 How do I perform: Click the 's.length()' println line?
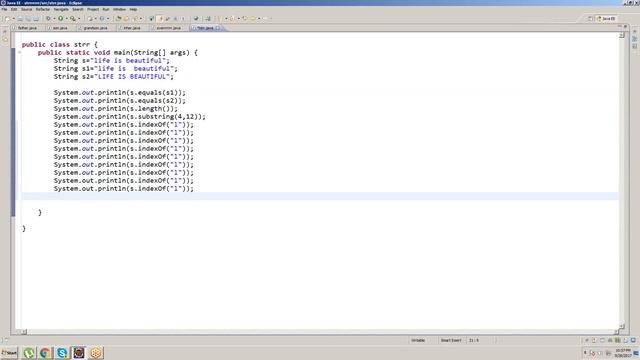(116, 109)
